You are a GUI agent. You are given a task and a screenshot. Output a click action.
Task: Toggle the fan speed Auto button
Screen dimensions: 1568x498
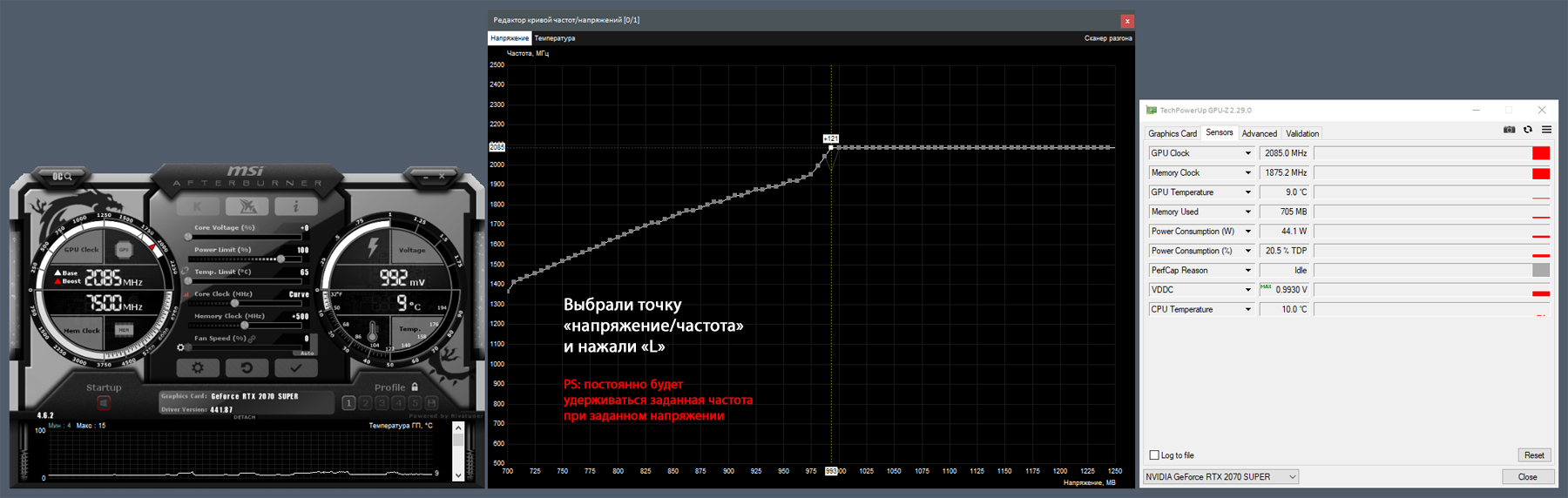307,353
